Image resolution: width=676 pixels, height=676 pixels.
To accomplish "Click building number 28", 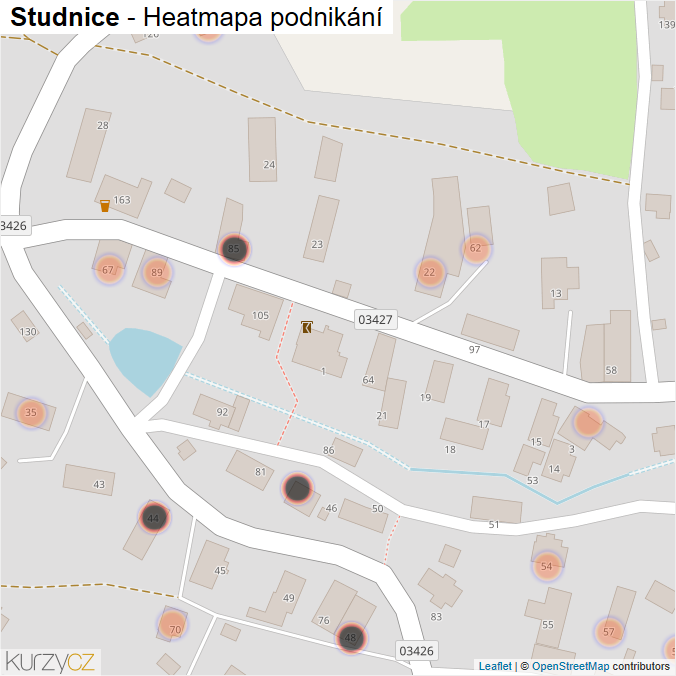I will click(x=103, y=125).
